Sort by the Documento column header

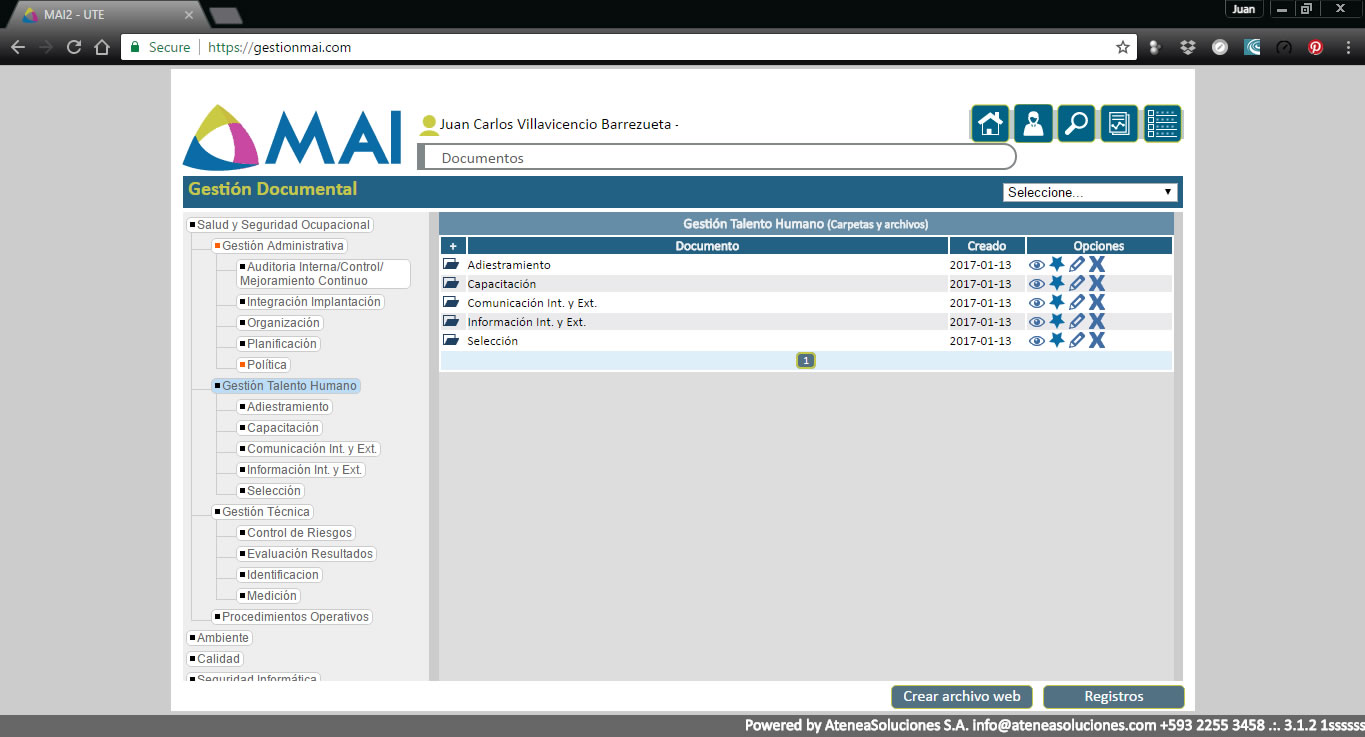[x=707, y=246]
